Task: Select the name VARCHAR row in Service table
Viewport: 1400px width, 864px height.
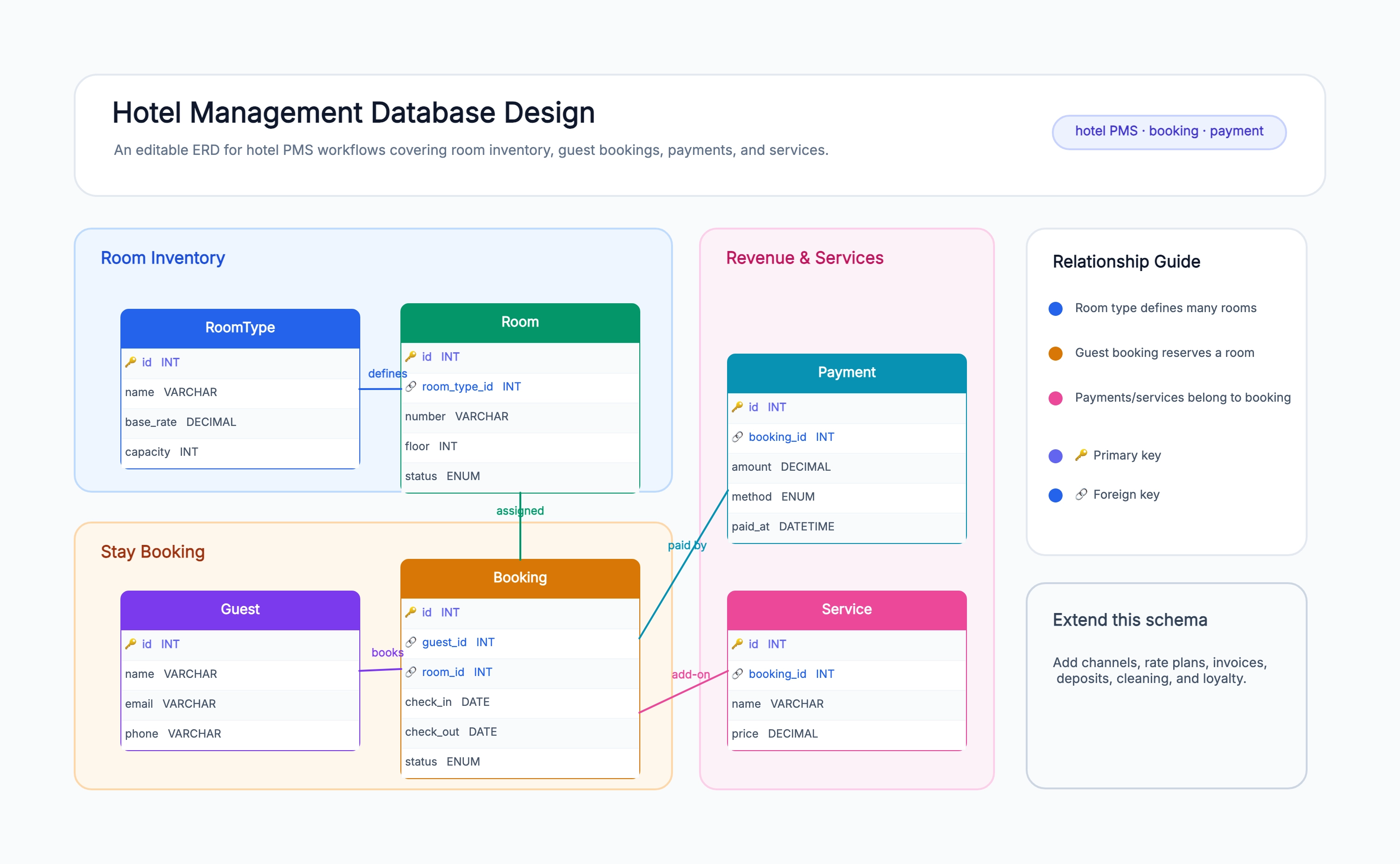Action: coord(846,704)
